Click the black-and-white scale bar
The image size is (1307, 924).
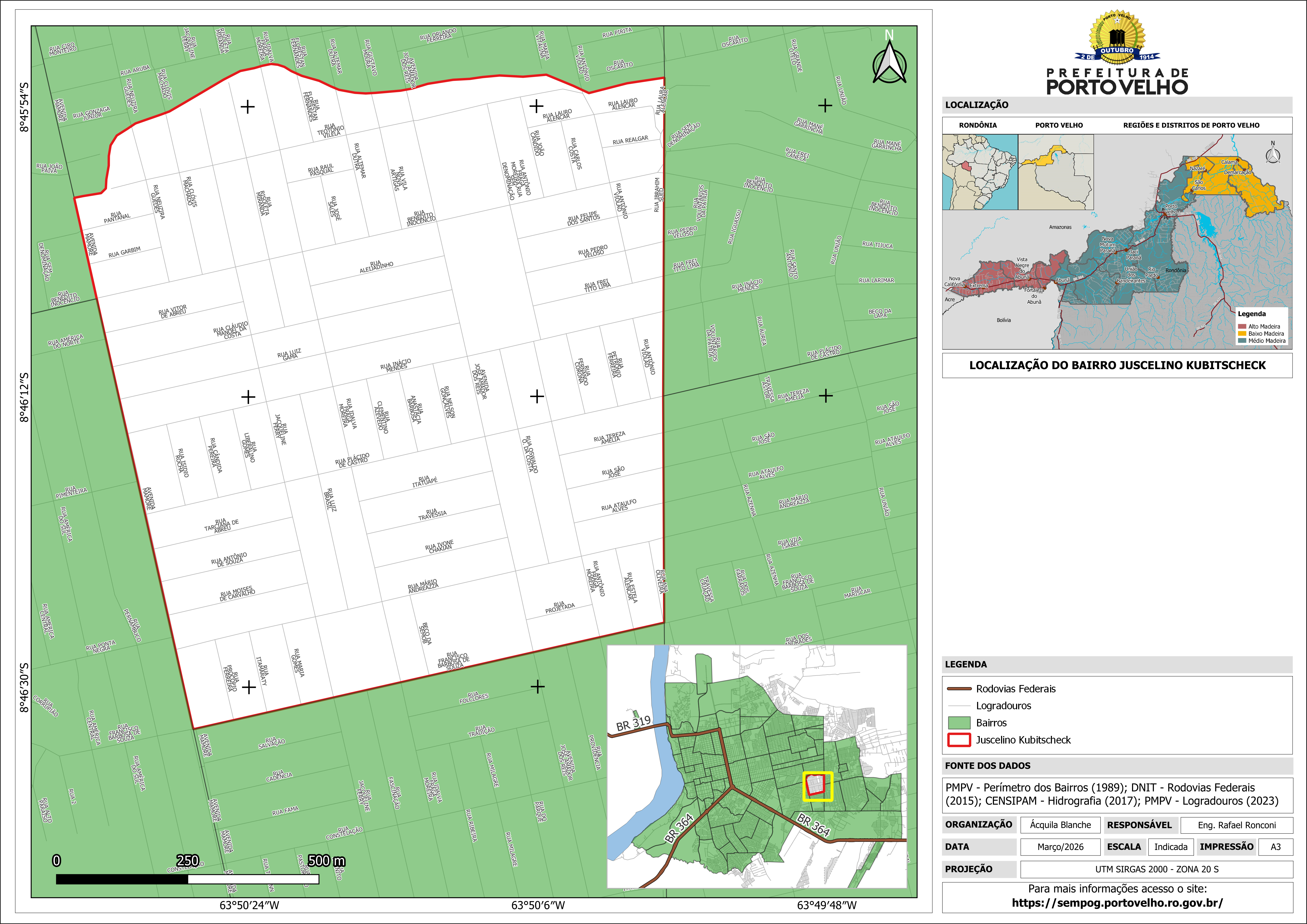pos(187,879)
